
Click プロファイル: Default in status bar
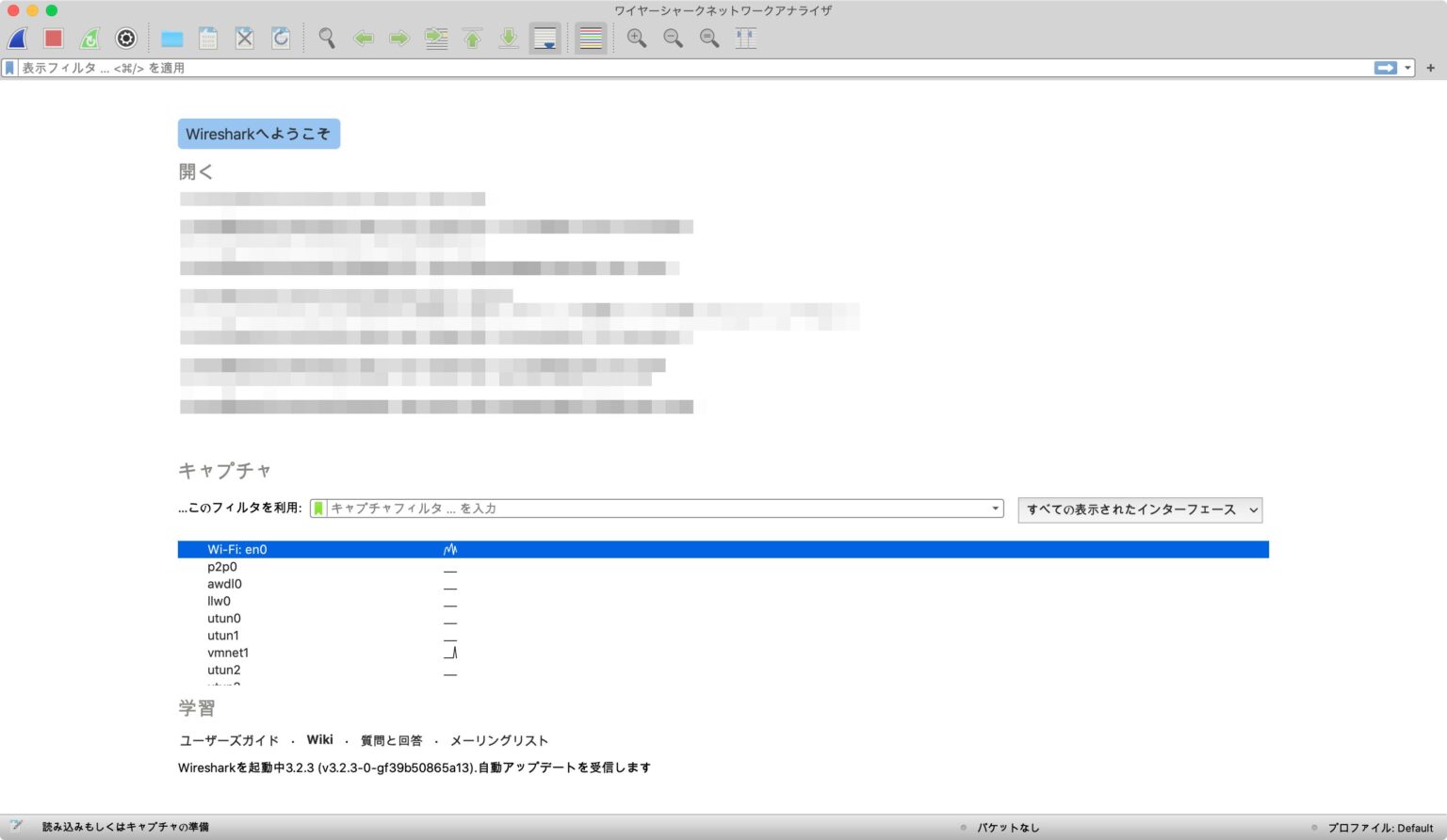1381,828
